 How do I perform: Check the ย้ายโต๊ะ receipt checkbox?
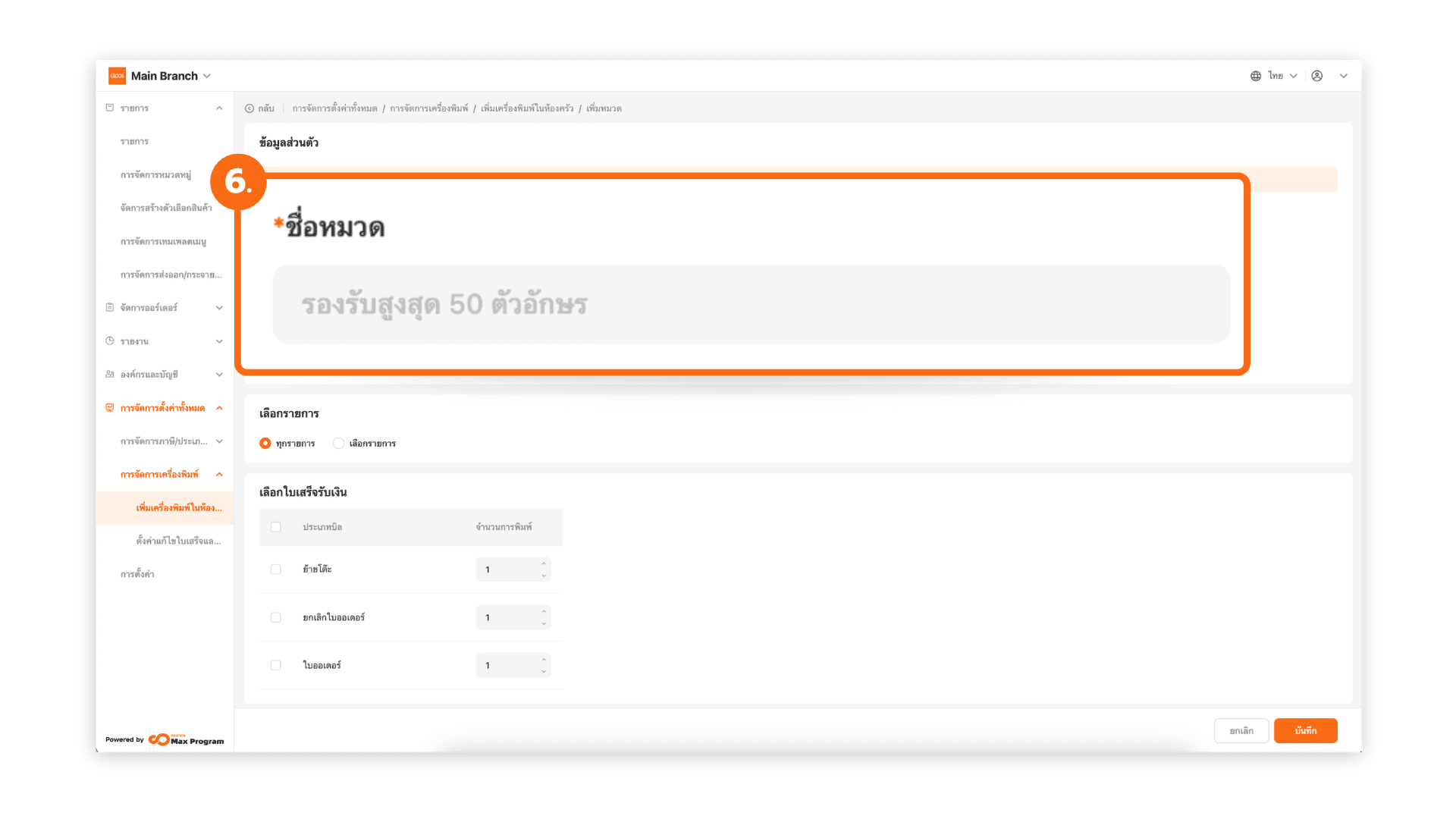[x=276, y=570]
